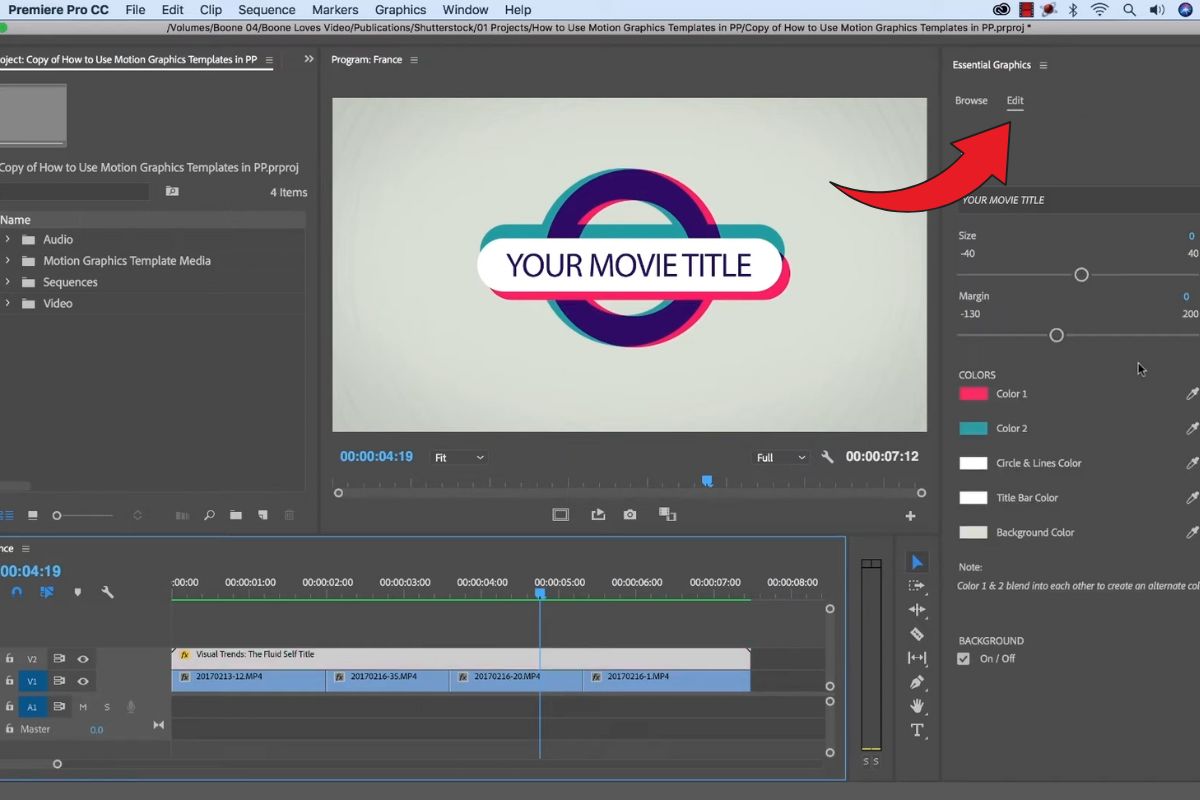Open the Sequence menu
This screenshot has height=800, width=1200.
pos(267,10)
